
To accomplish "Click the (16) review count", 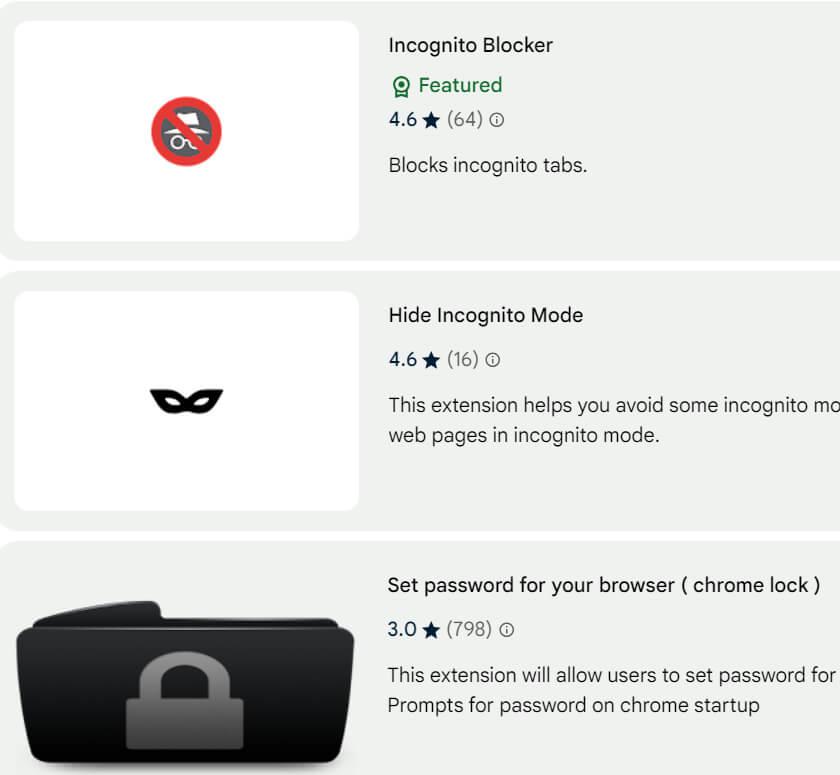I will pyautogui.click(x=463, y=360).
